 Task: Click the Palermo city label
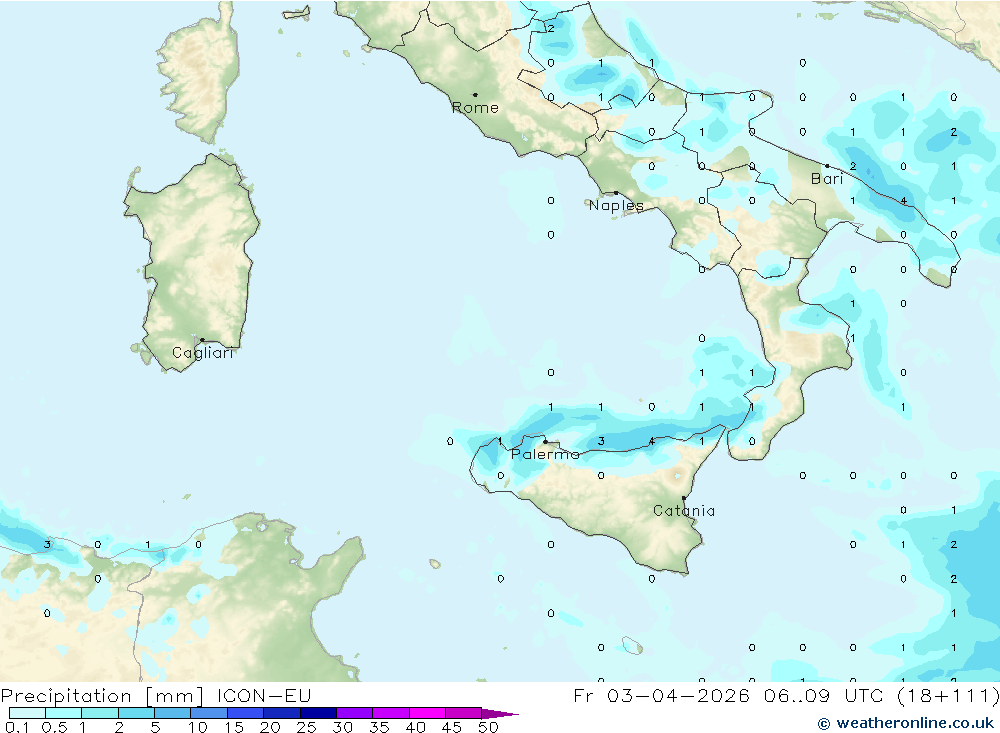(x=545, y=454)
